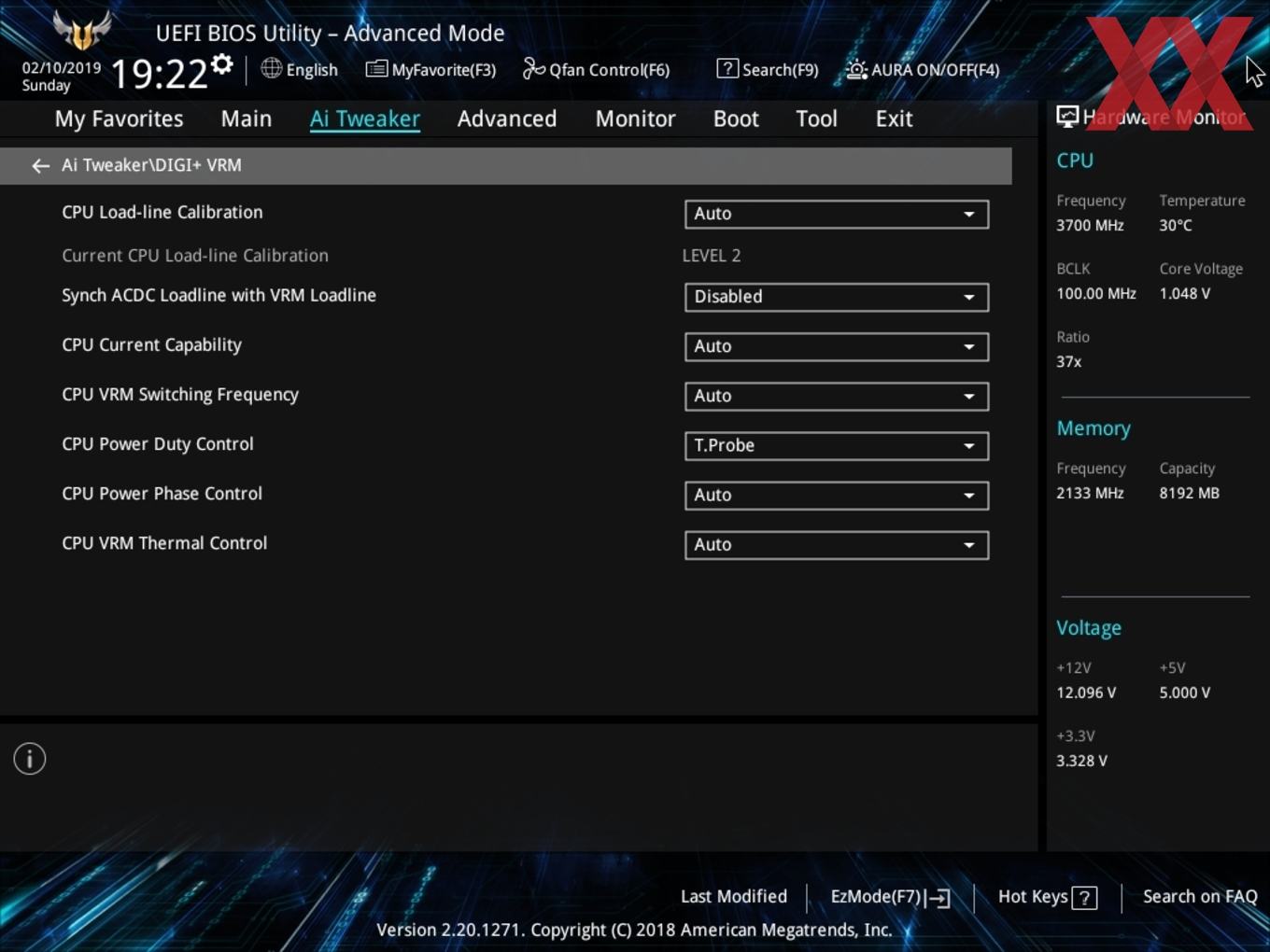Switch to the Boot tab
The height and width of the screenshot is (952, 1270).
(x=736, y=119)
